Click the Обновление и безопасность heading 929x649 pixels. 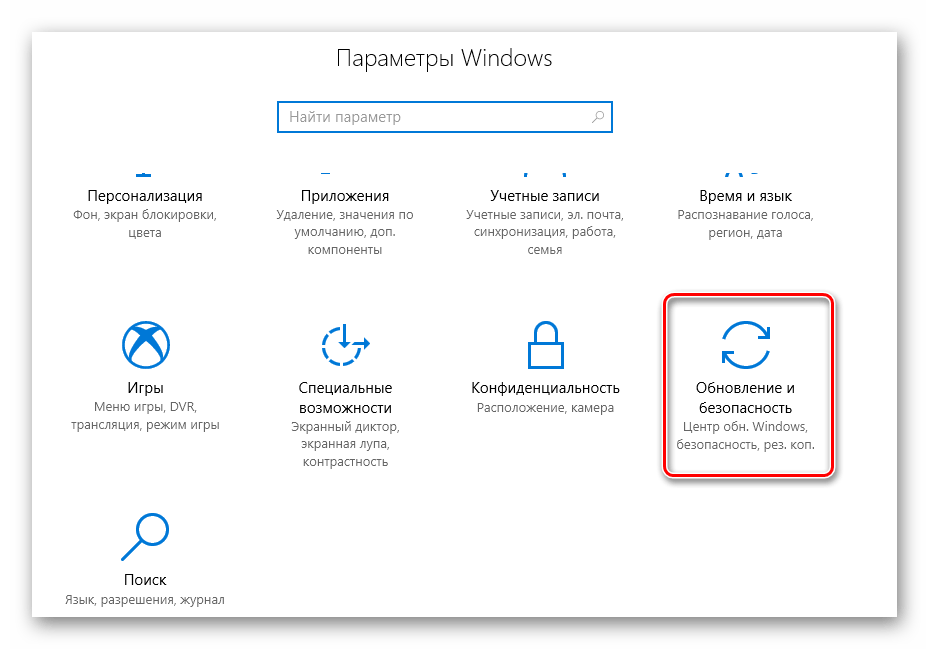point(745,398)
